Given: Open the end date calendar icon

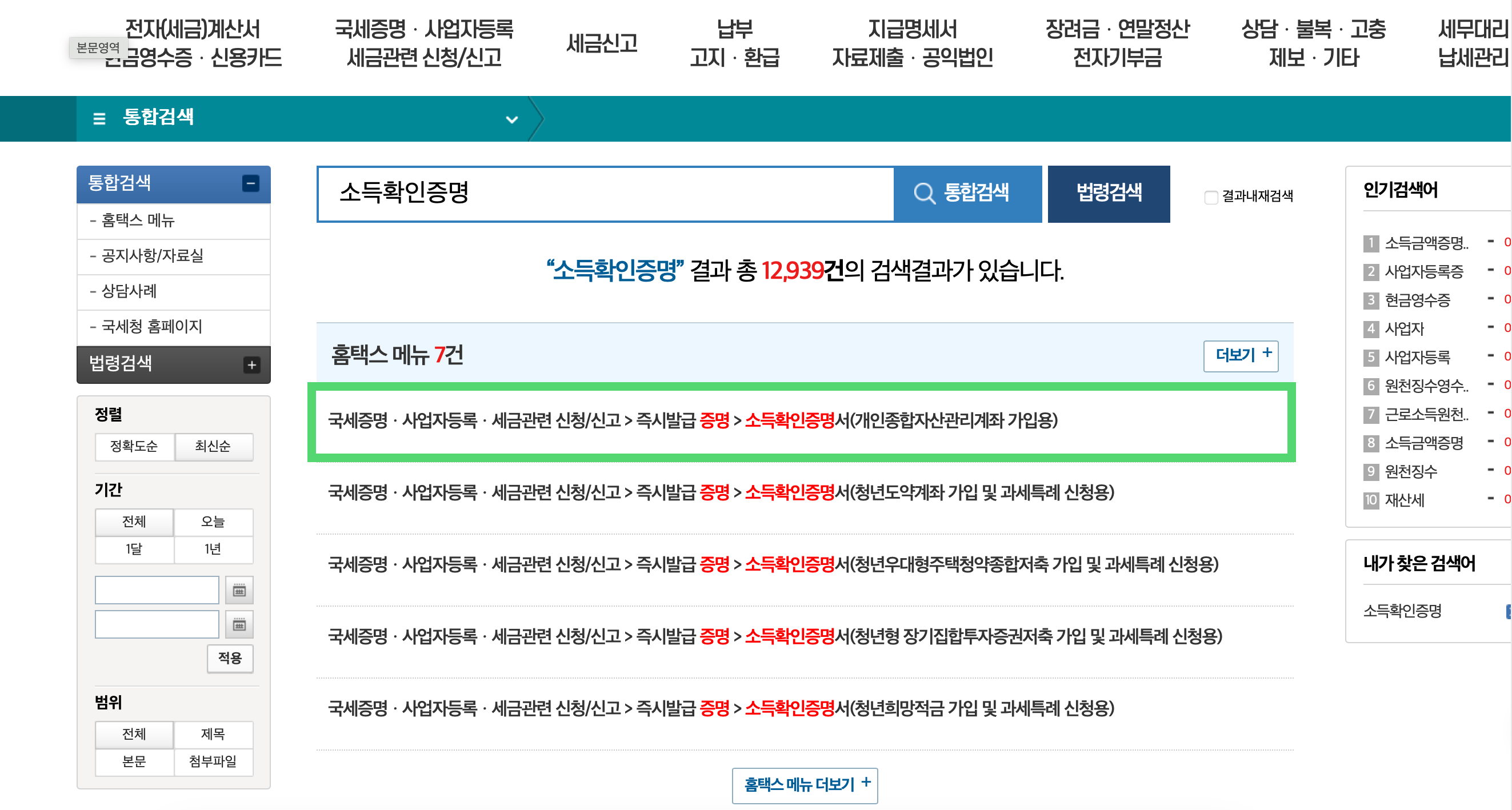Looking at the screenshot, I should click(239, 624).
